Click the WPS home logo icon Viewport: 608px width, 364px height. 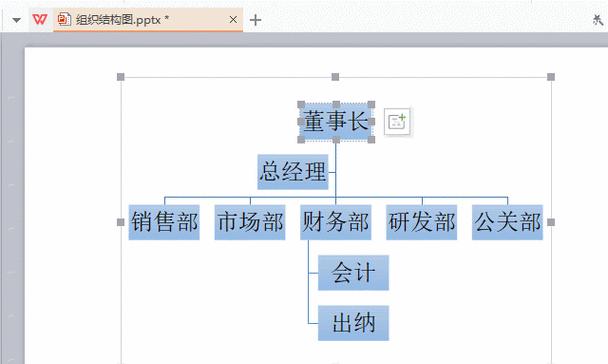tap(40, 19)
